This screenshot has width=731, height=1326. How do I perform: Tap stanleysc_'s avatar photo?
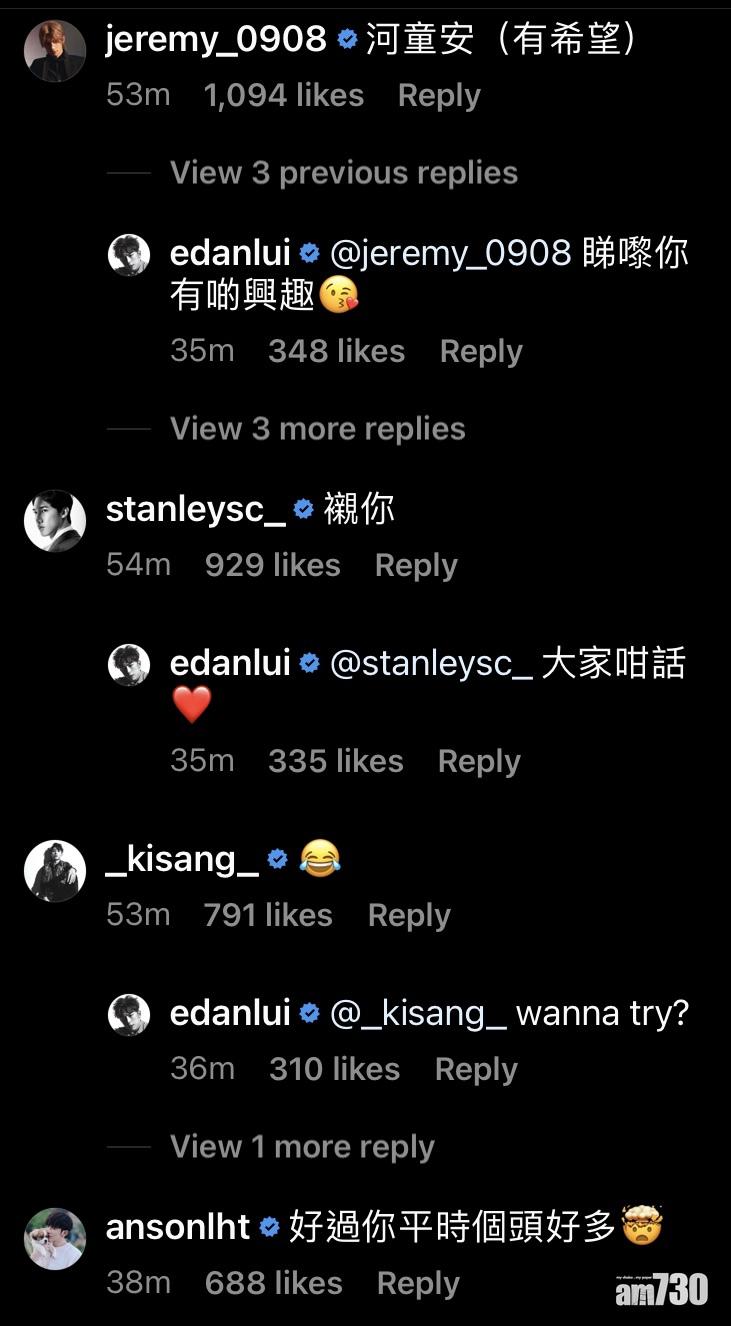(x=54, y=521)
